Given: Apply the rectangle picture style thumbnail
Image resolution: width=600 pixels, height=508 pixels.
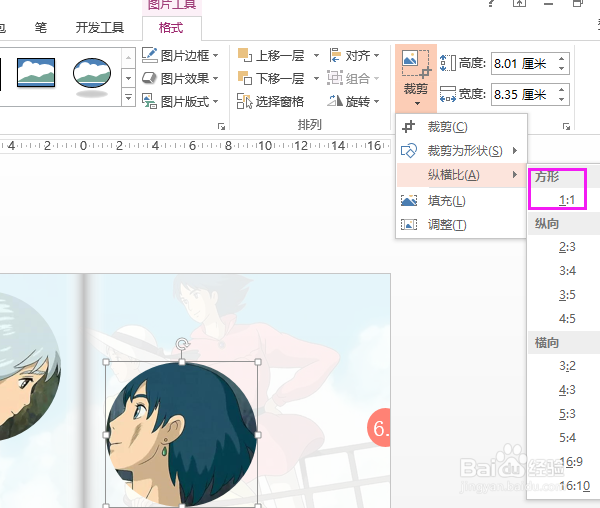Looking at the screenshot, I should 36,73.
